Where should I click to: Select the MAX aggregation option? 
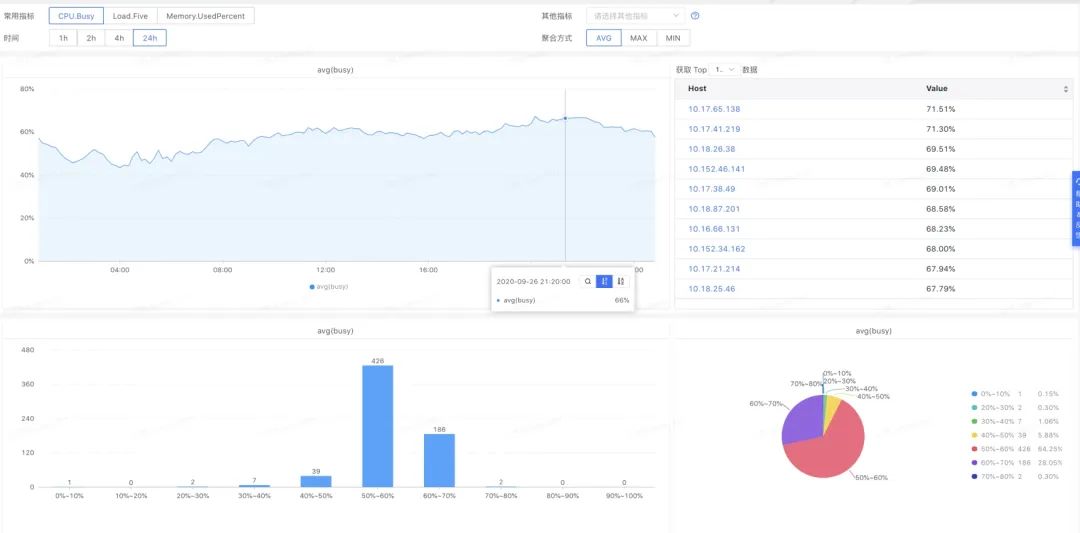coord(638,38)
